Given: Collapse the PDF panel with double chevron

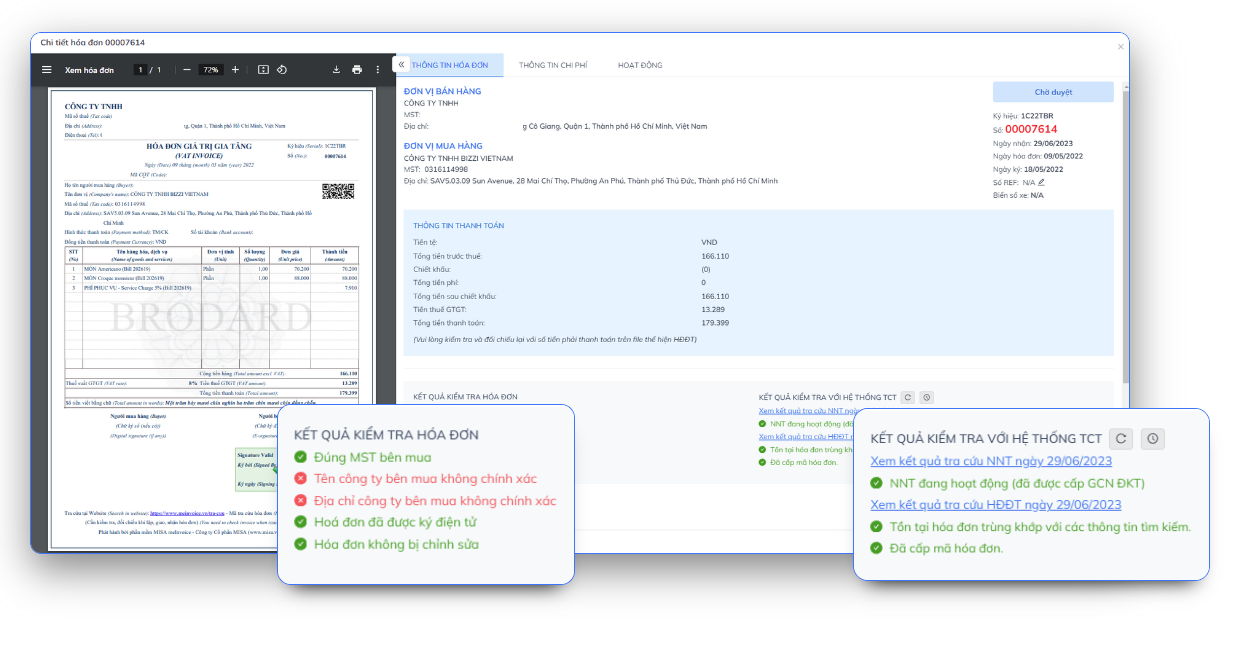Looking at the screenshot, I should point(401,65).
